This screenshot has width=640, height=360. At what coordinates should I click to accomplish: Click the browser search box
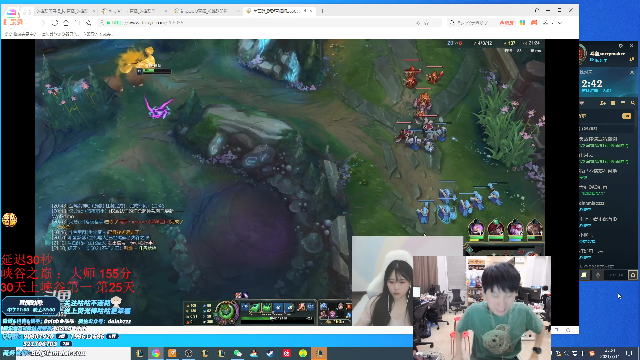[x=470, y=23]
